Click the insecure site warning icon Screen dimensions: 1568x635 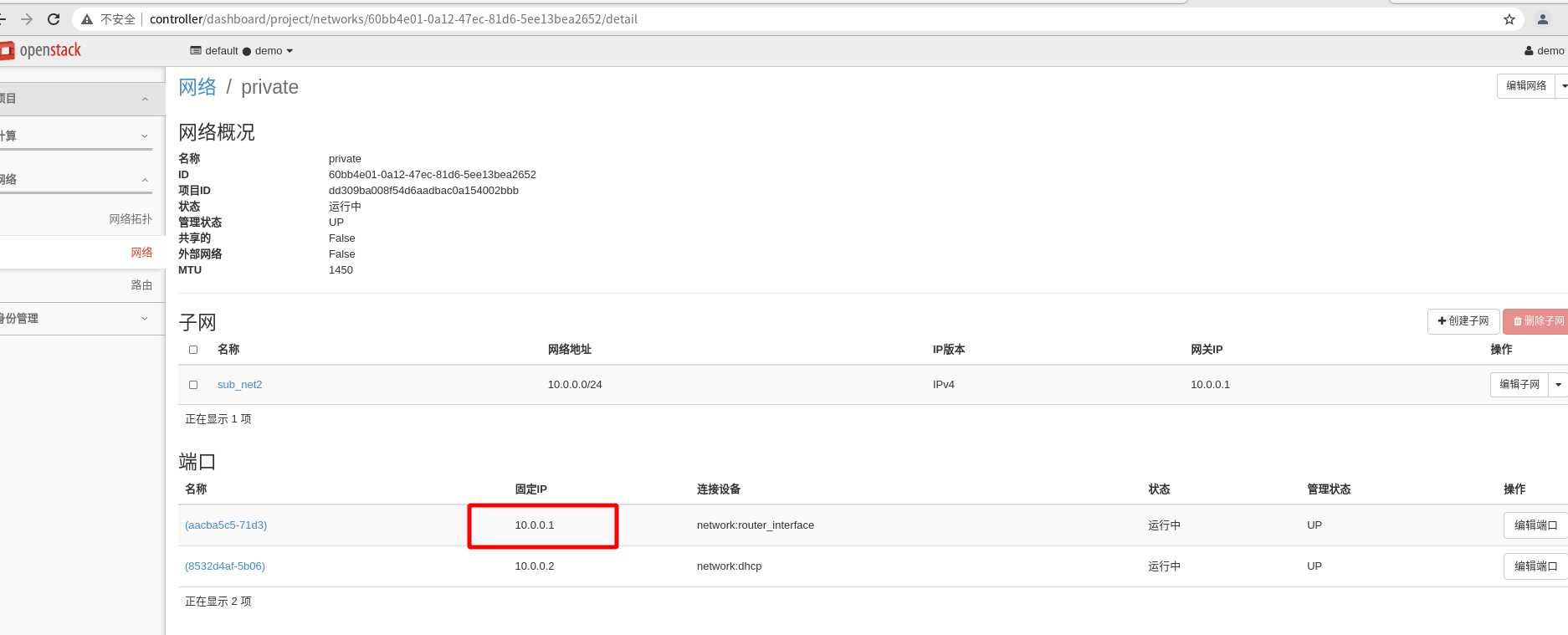click(87, 19)
